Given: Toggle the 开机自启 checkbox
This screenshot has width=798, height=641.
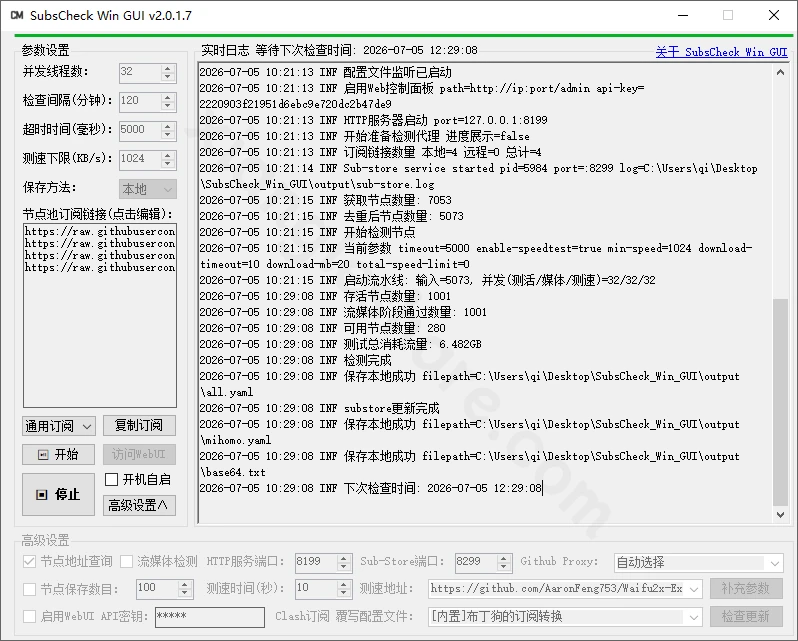Looking at the screenshot, I should 111,479.
